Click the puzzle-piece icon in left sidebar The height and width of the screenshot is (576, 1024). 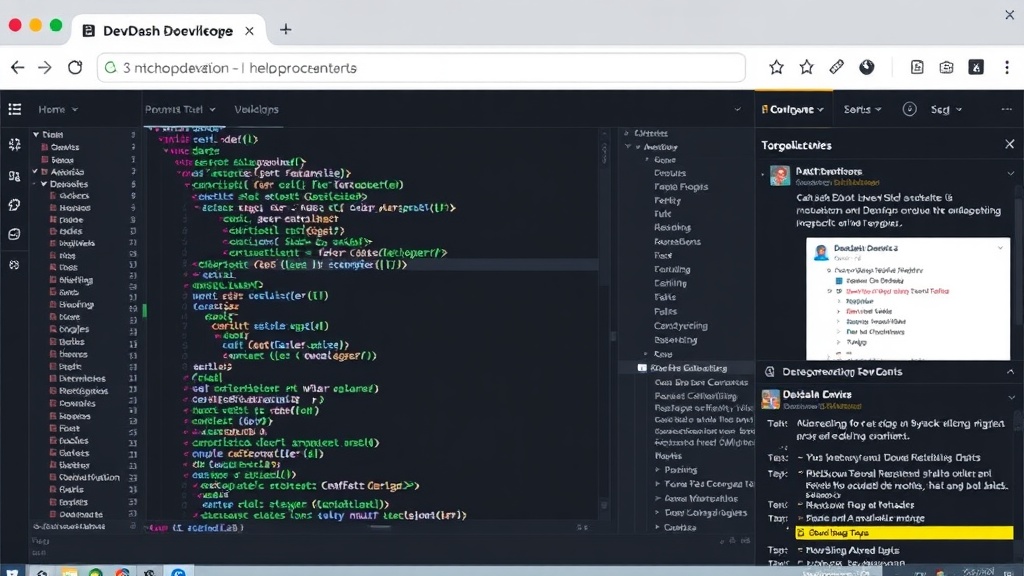[x=14, y=144]
